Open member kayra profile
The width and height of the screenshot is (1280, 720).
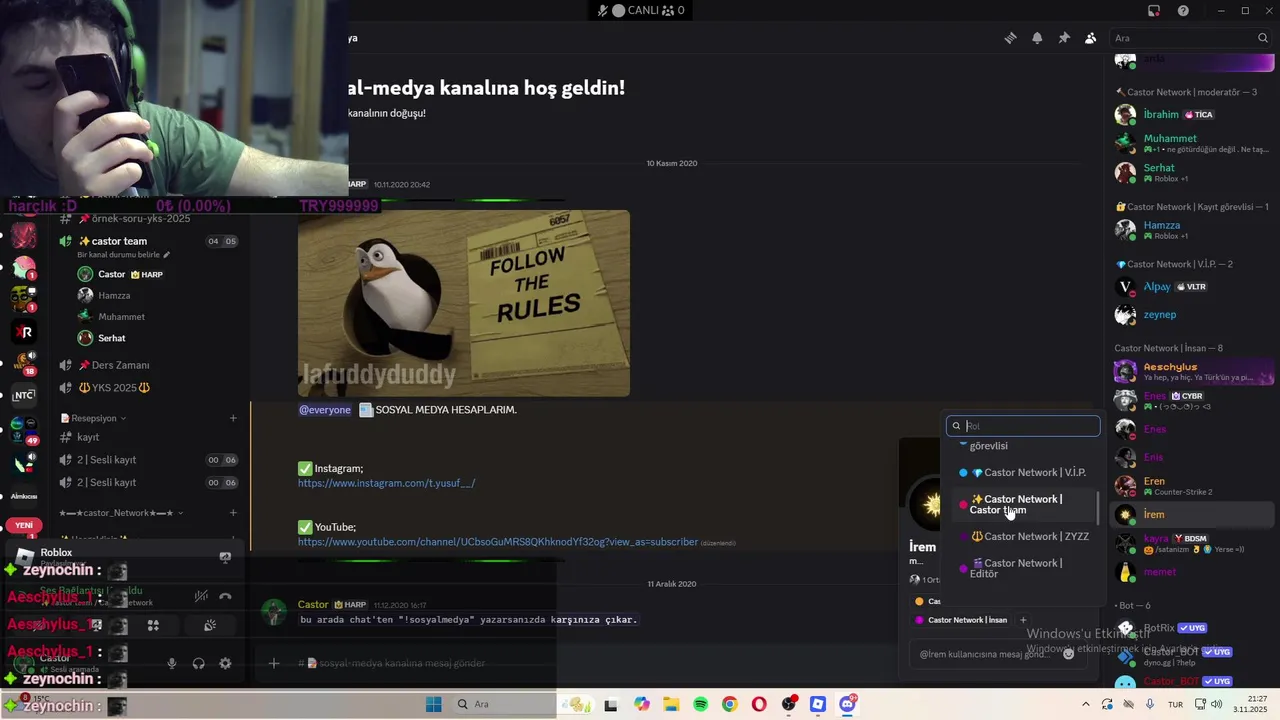click(1192, 543)
